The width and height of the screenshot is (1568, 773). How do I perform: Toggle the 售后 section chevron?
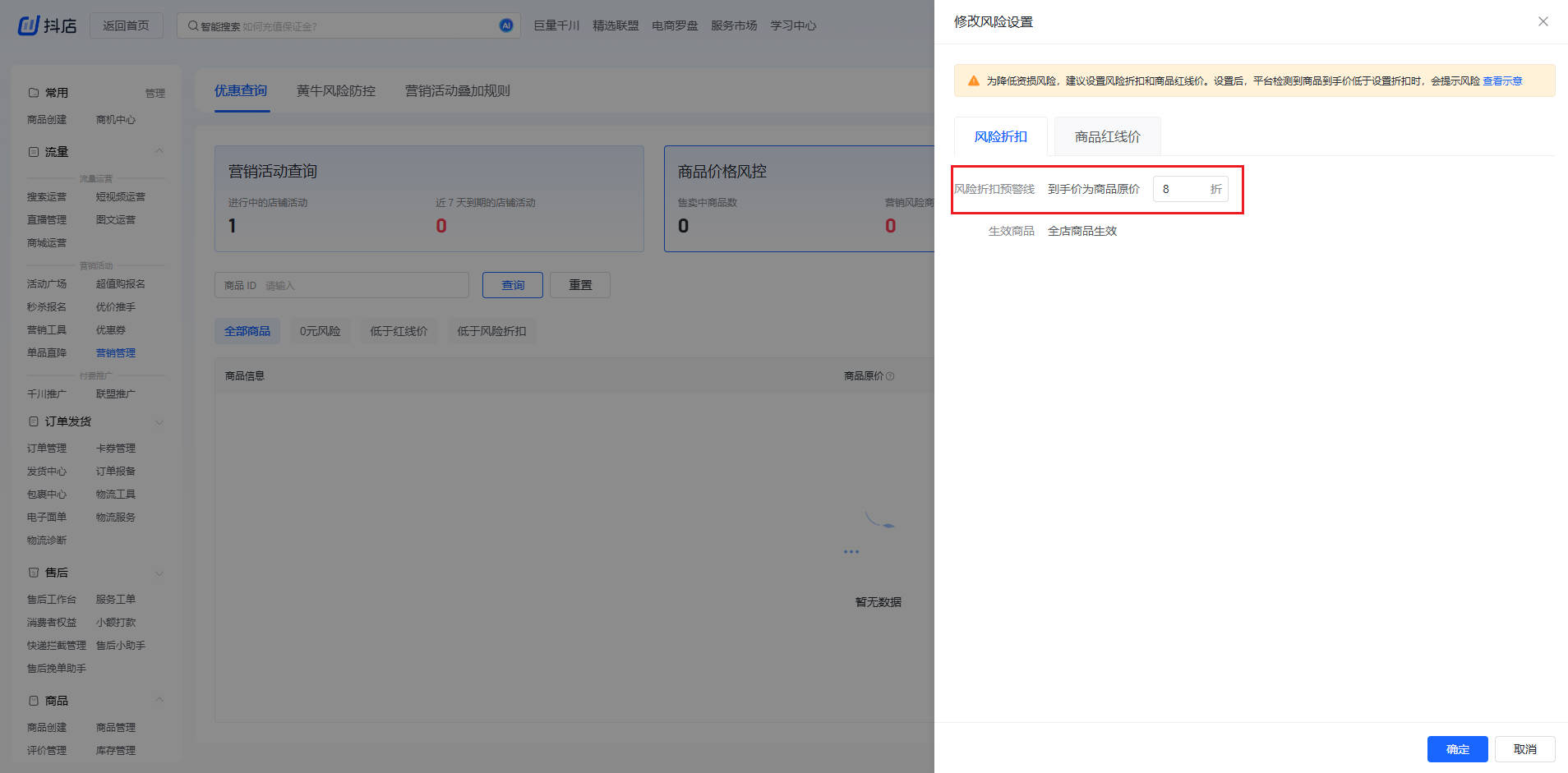pos(159,573)
